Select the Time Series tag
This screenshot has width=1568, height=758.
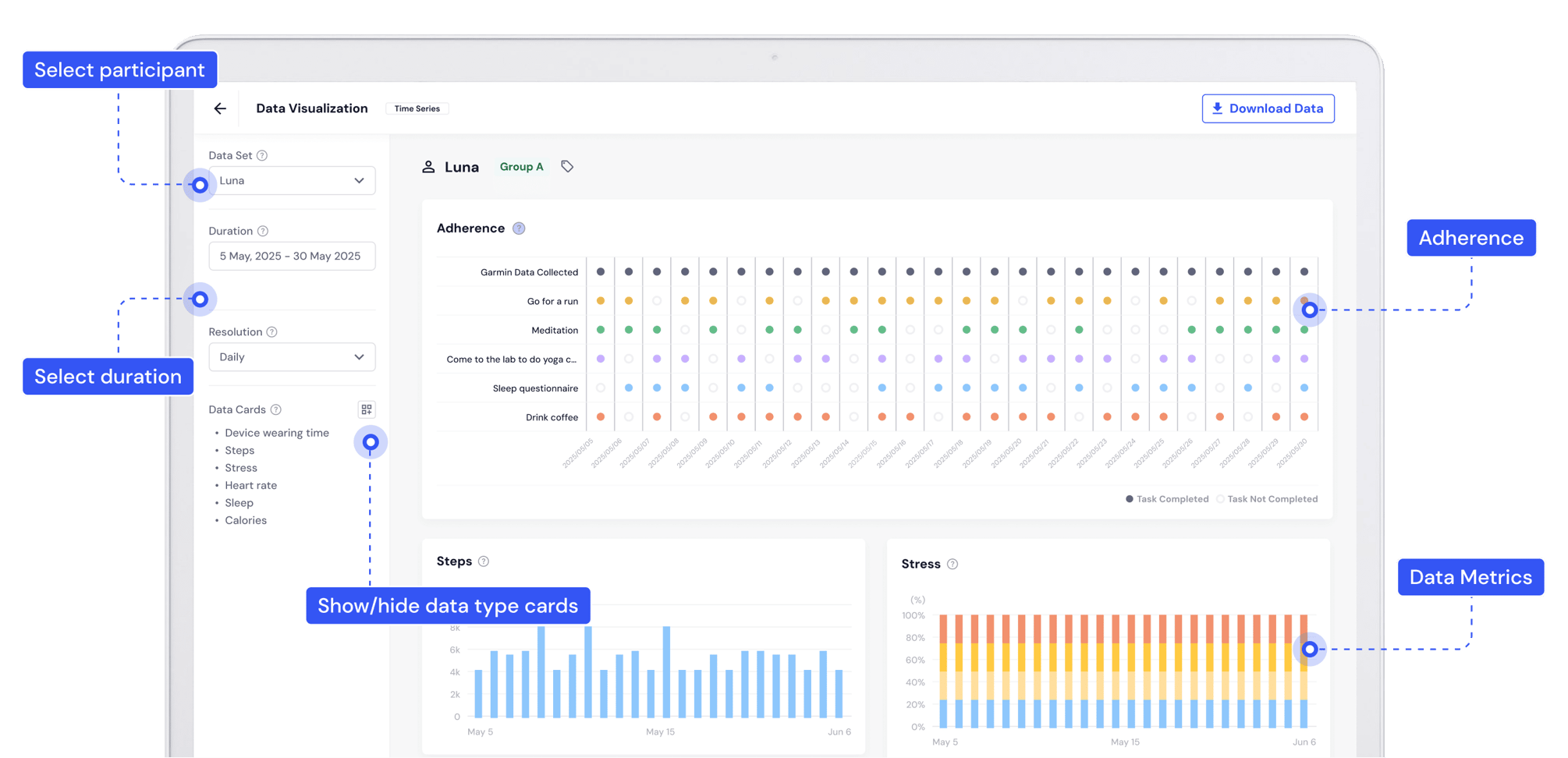pos(417,108)
